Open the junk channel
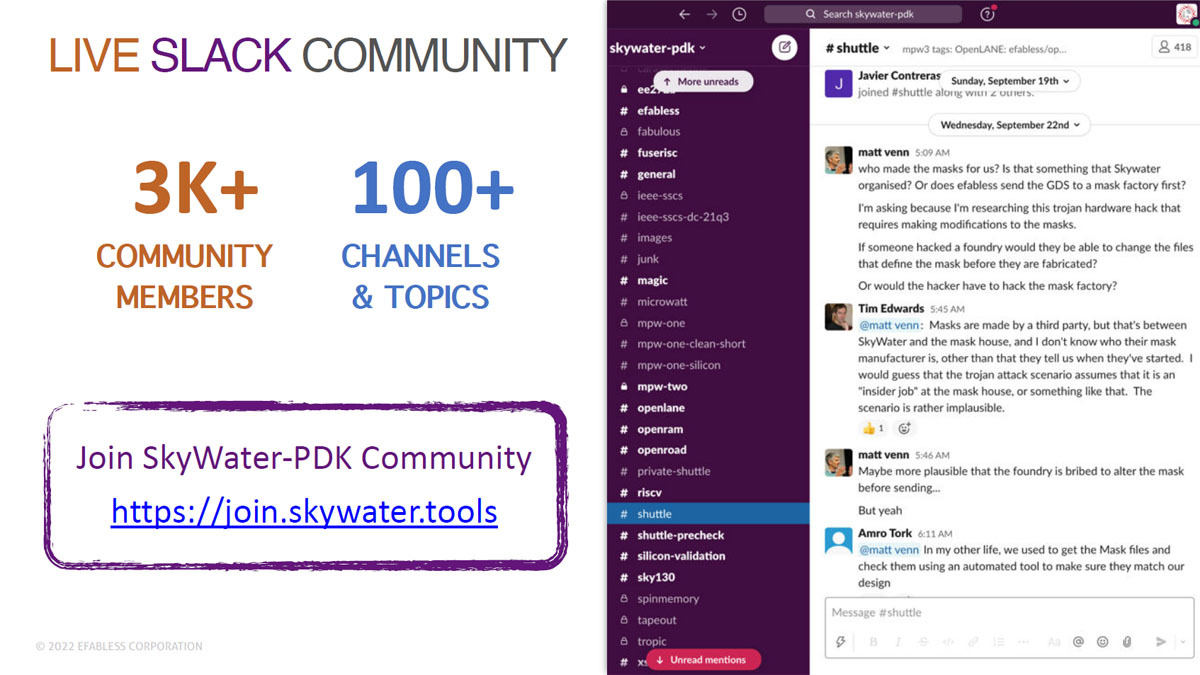 tap(648, 259)
